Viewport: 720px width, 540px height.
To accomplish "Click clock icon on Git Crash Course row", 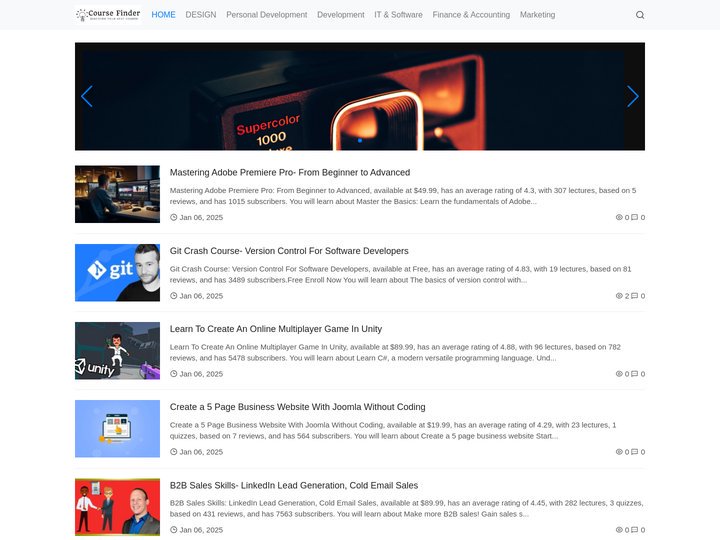I will click(174, 296).
